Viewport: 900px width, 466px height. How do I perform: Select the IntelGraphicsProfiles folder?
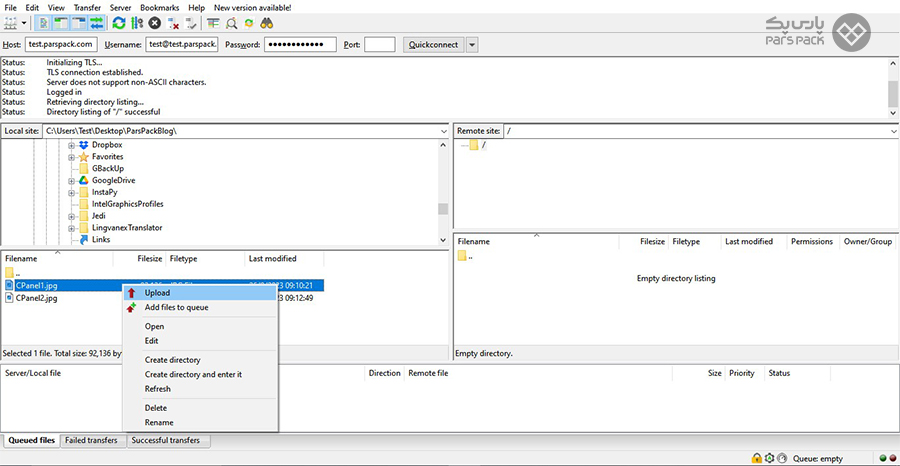127,204
